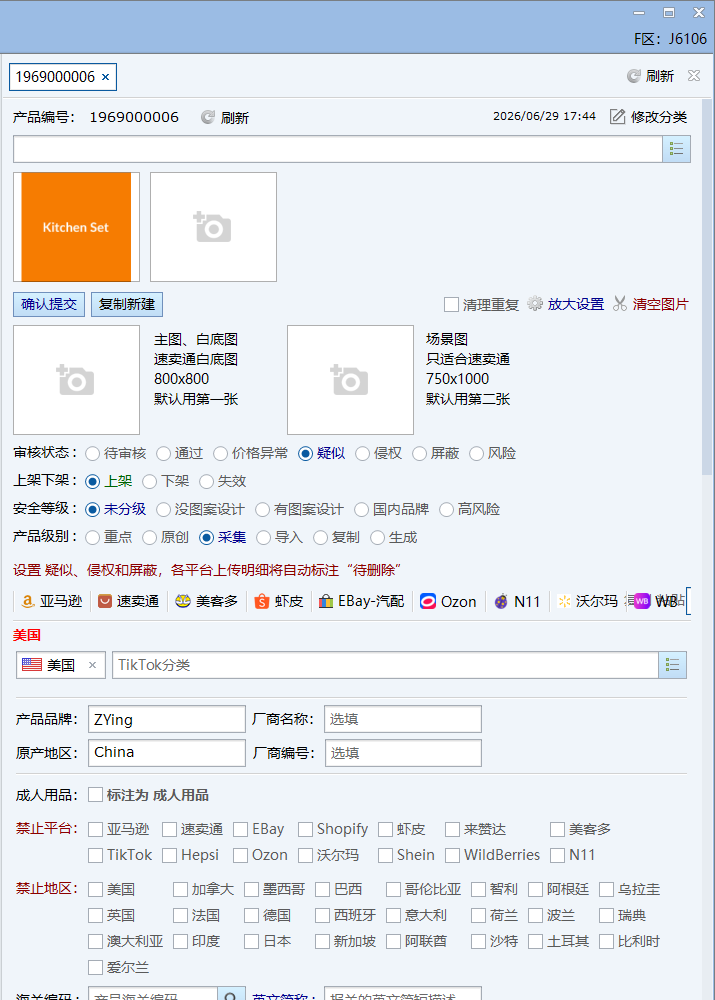The height and width of the screenshot is (1000, 715).
Task: Select the 风险 radio option
Action: coord(476,453)
